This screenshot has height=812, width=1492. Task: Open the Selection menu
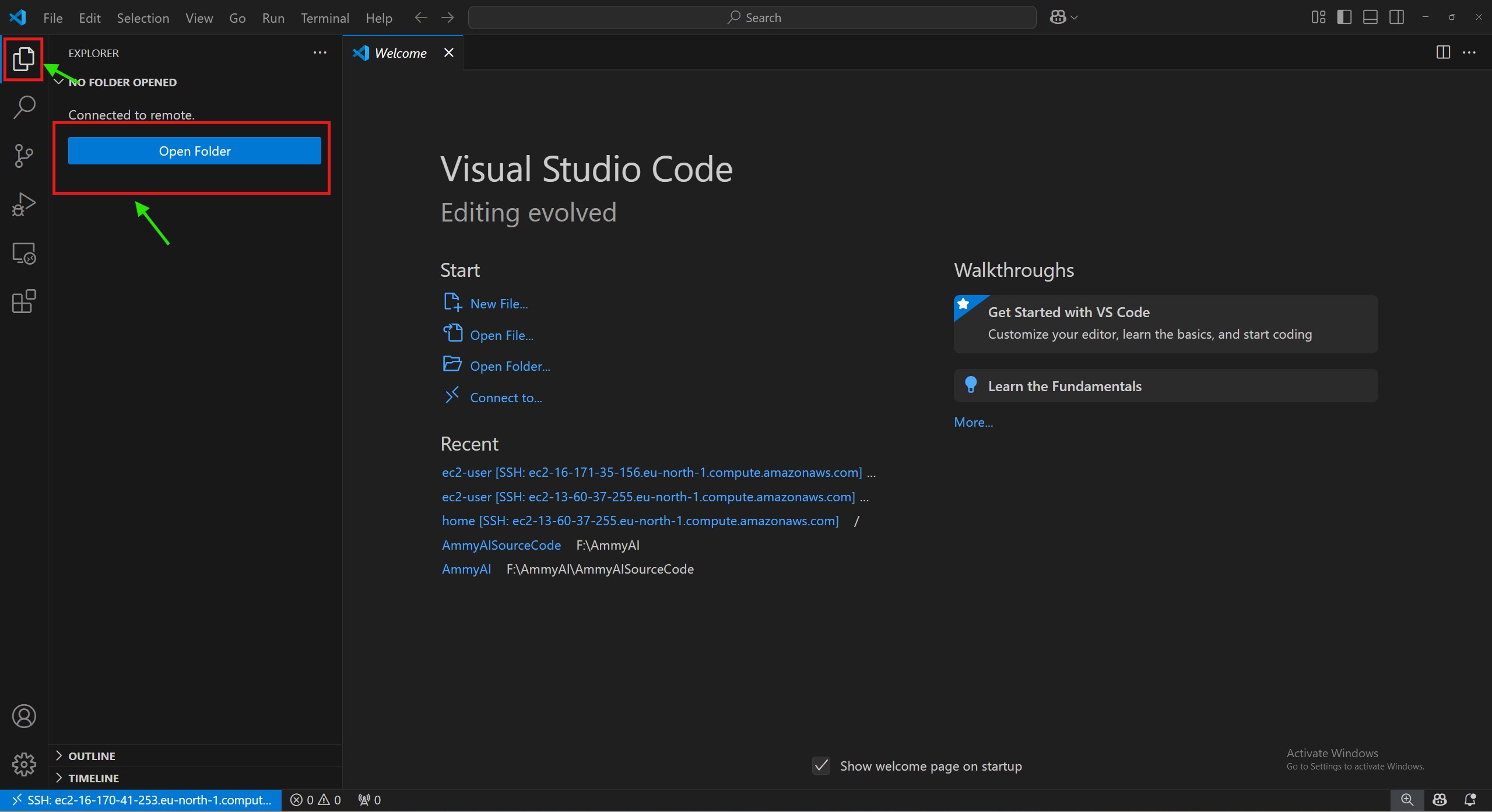[143, 18]
